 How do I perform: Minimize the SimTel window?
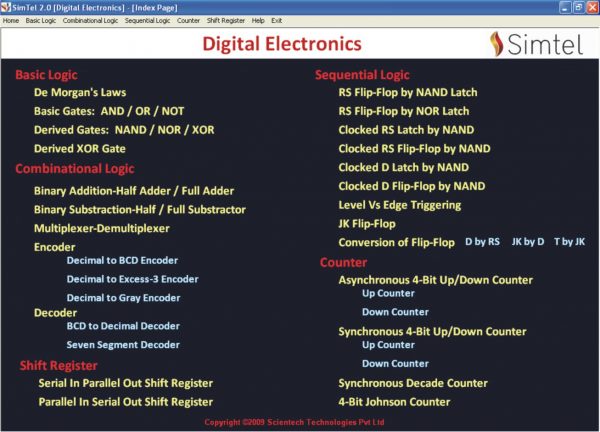565,8
